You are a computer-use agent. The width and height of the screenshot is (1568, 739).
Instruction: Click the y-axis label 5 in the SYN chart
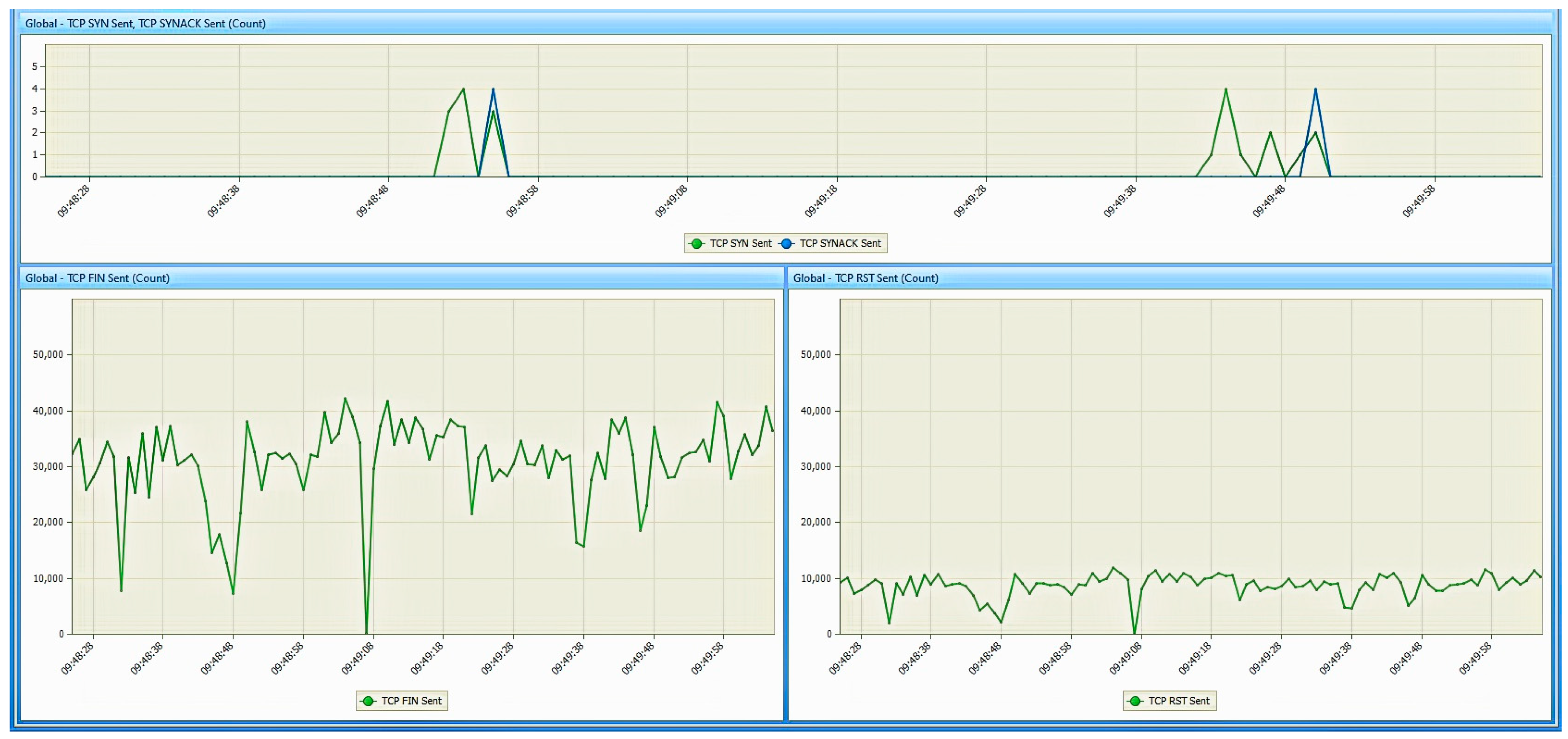(x=35, y=66)
